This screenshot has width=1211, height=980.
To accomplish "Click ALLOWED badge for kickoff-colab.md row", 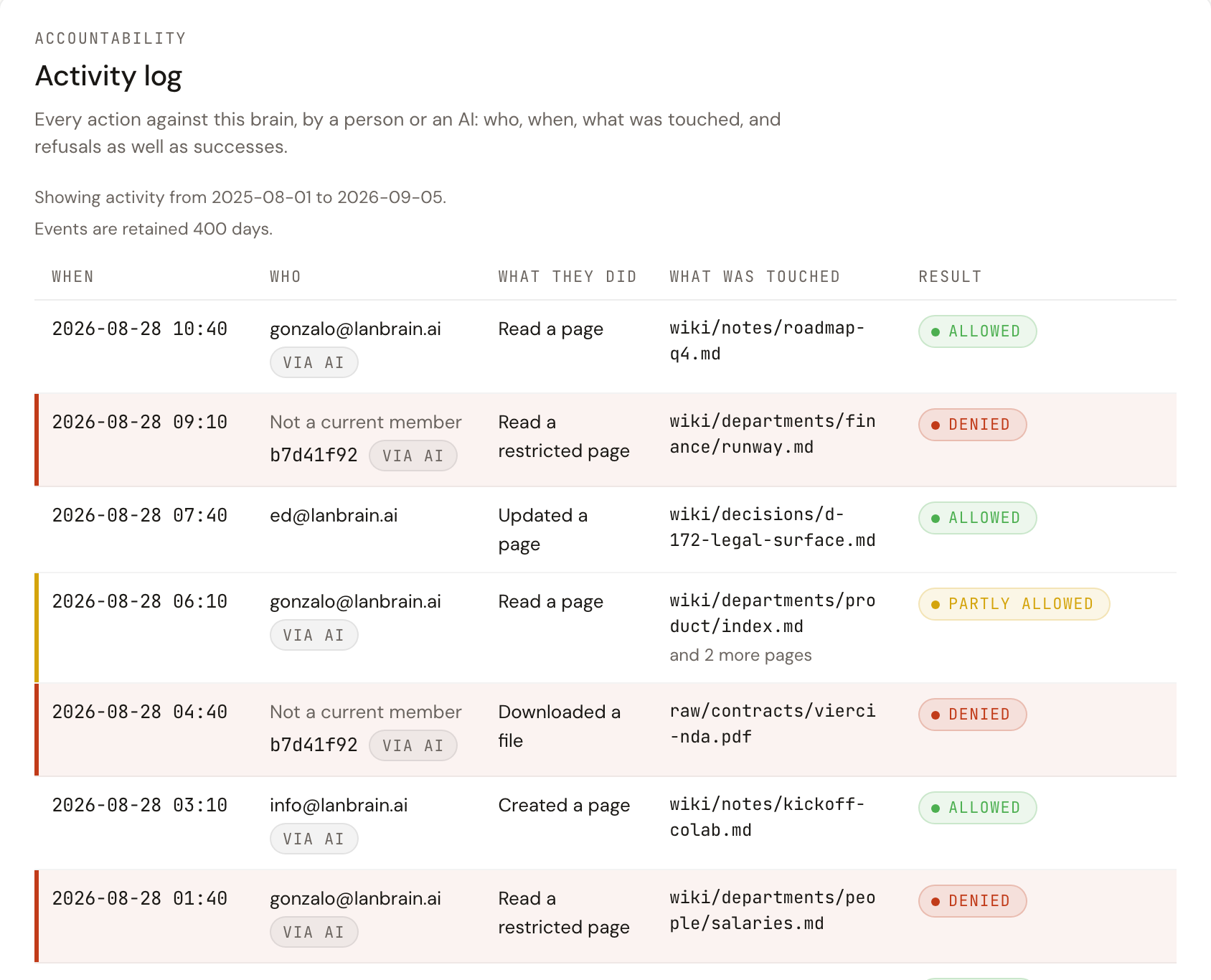I will tap(977, 808).
